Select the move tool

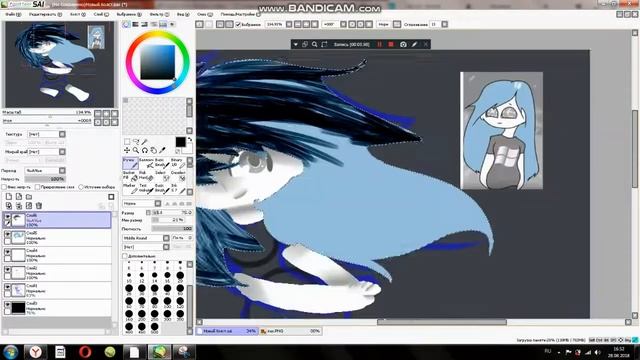(x=127, y=150)
